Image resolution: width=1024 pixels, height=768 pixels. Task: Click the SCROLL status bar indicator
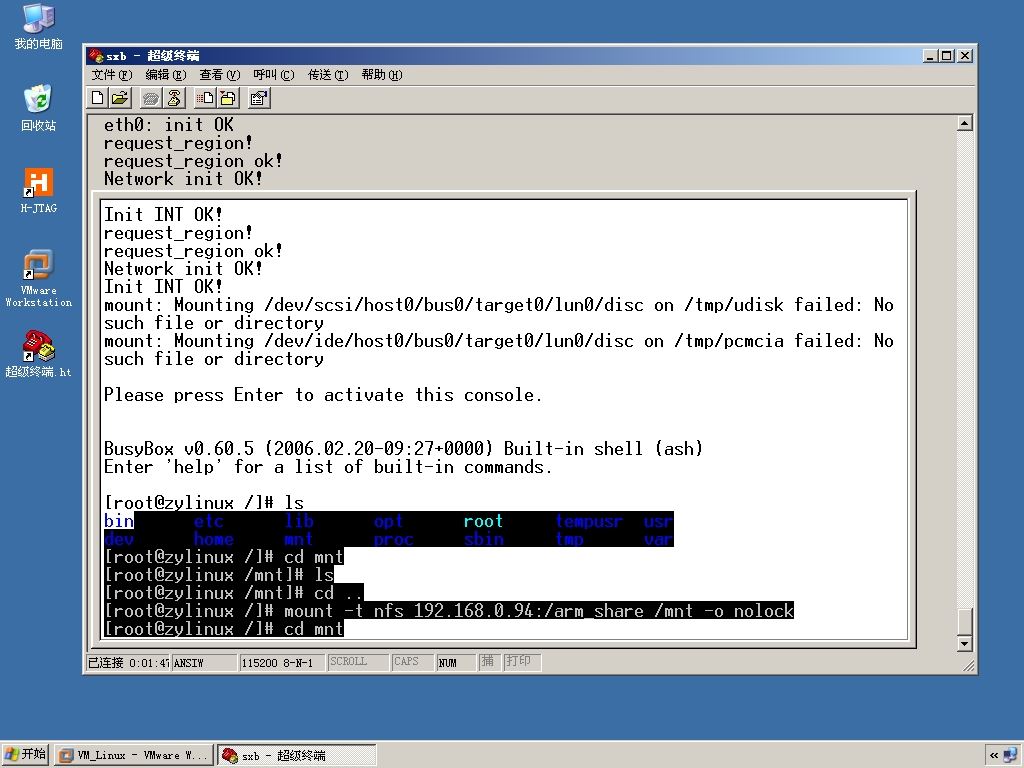tap(358, 662)
